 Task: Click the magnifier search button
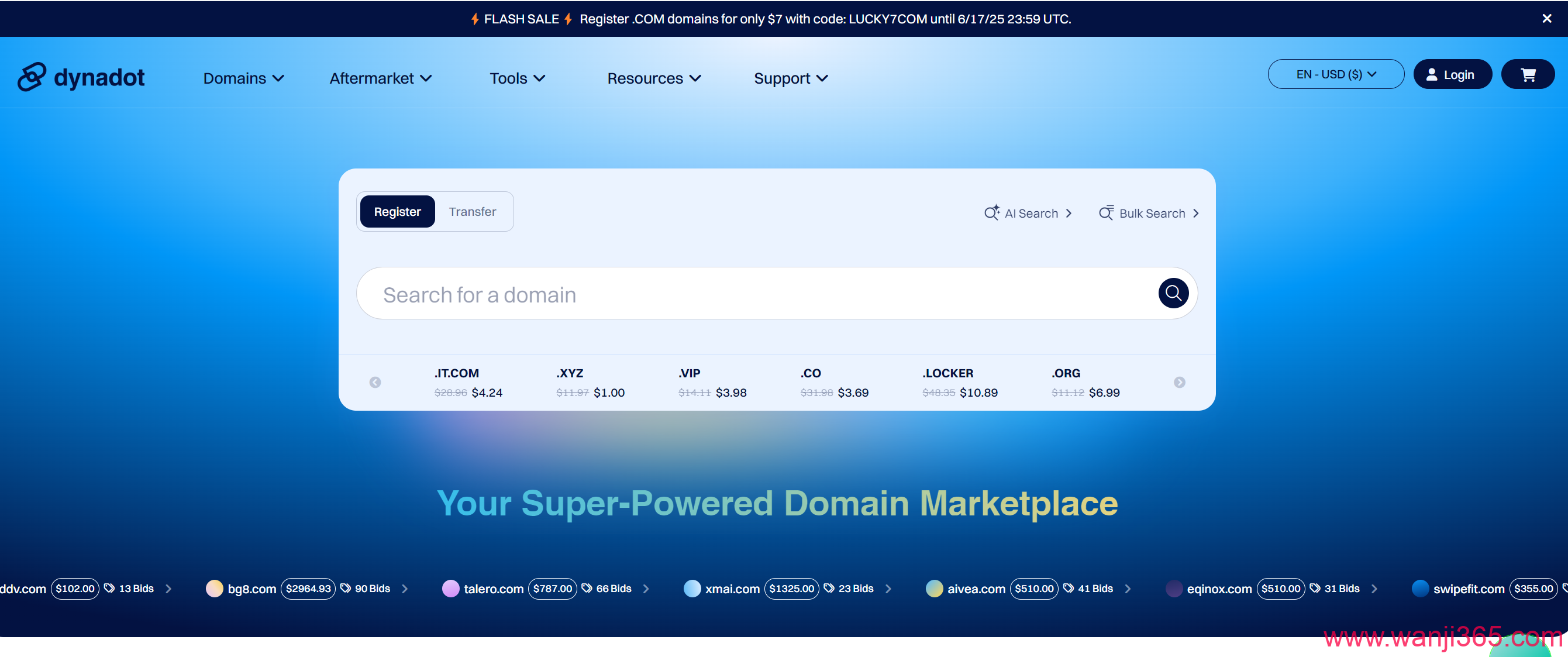1173,294
